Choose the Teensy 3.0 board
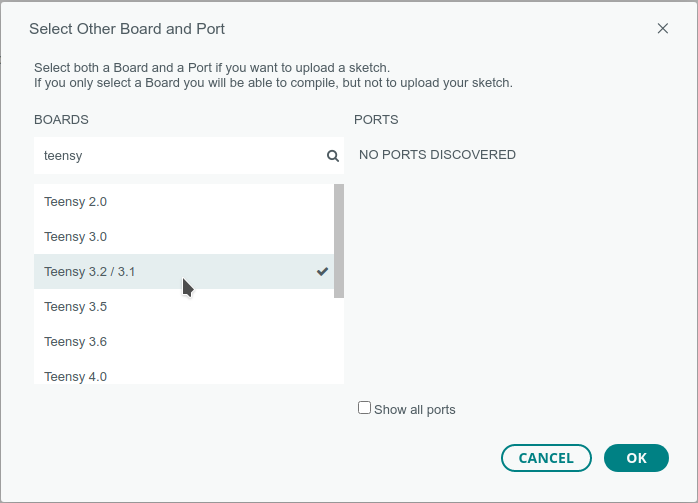698x503 pixels. tap(76, 237)
